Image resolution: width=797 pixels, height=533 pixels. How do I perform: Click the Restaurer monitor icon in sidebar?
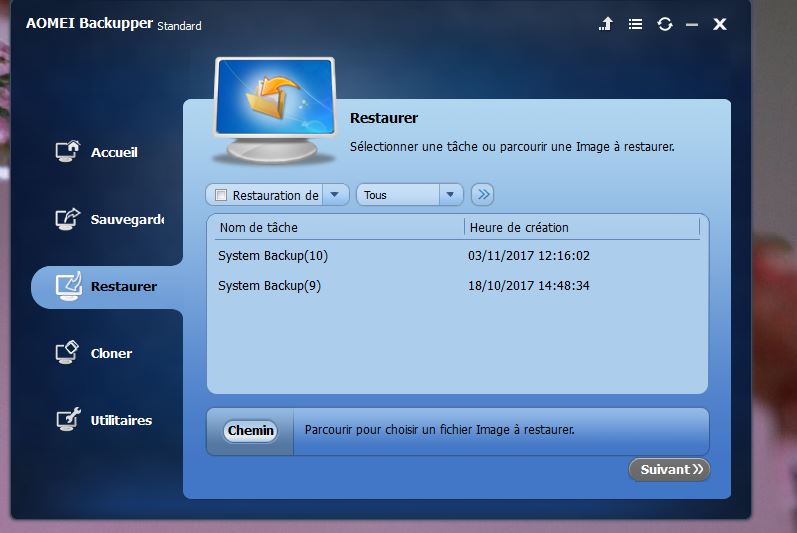(x=69, y=286)
